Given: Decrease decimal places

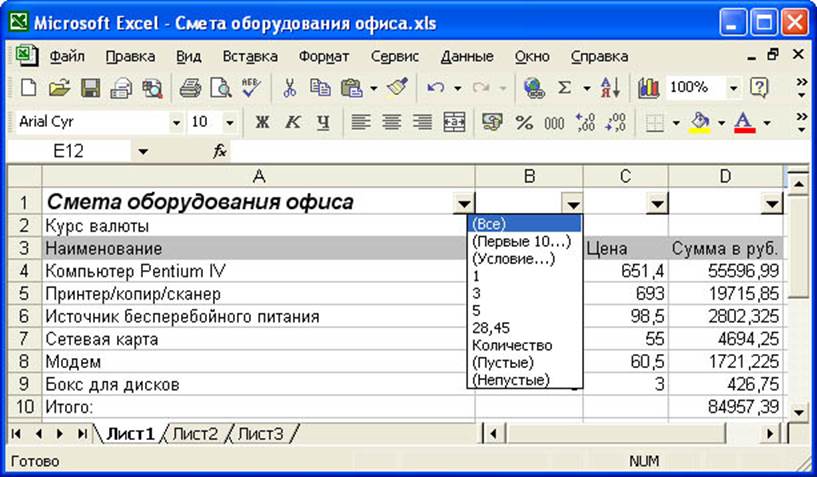Looking at the screenshot, I should click(616, 123).
